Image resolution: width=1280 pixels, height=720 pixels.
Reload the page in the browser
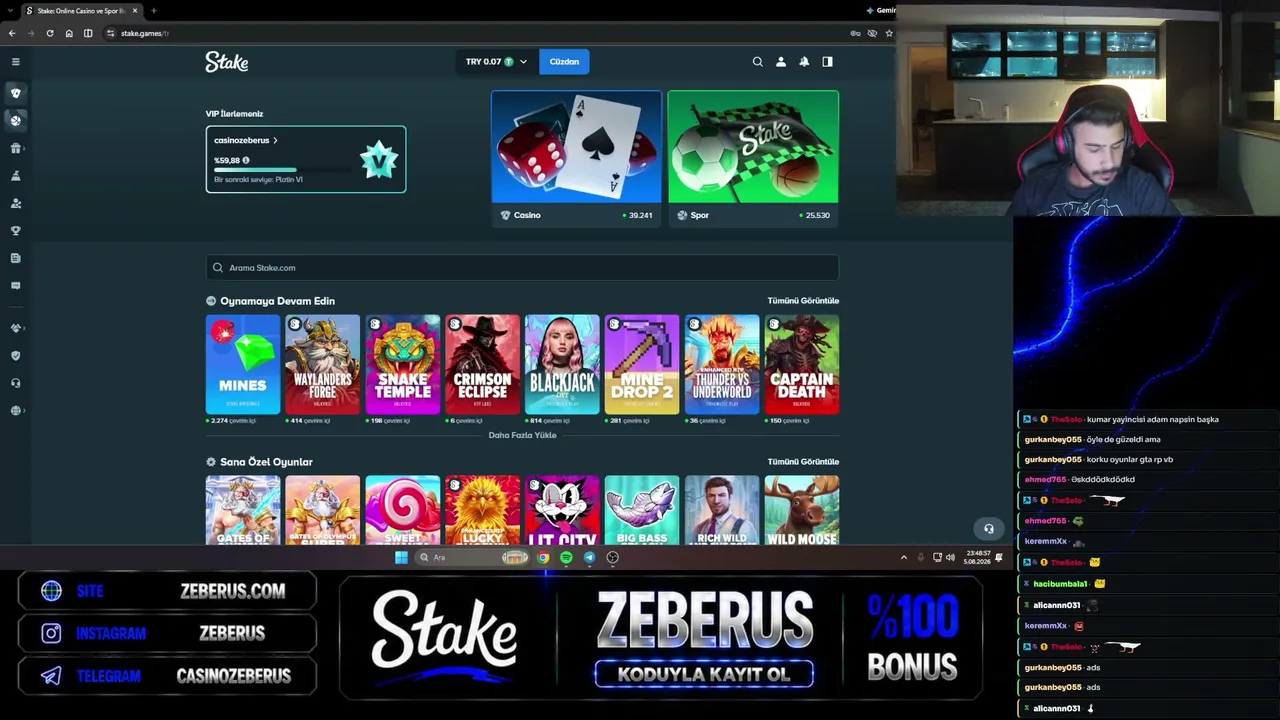coord(49,33)
